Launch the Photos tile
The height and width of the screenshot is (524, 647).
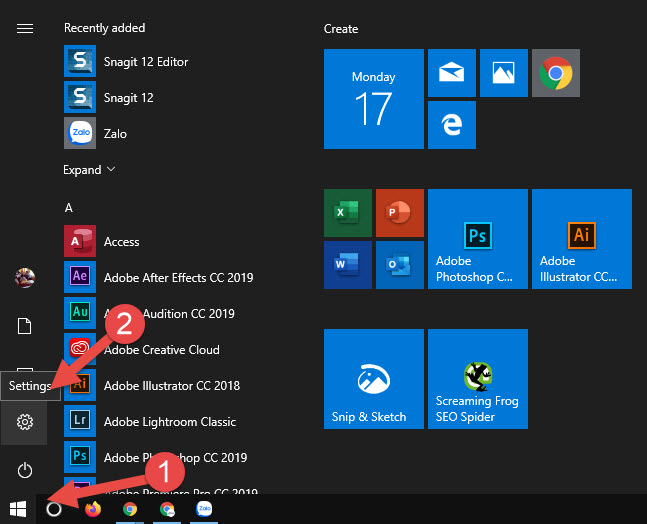503,73
